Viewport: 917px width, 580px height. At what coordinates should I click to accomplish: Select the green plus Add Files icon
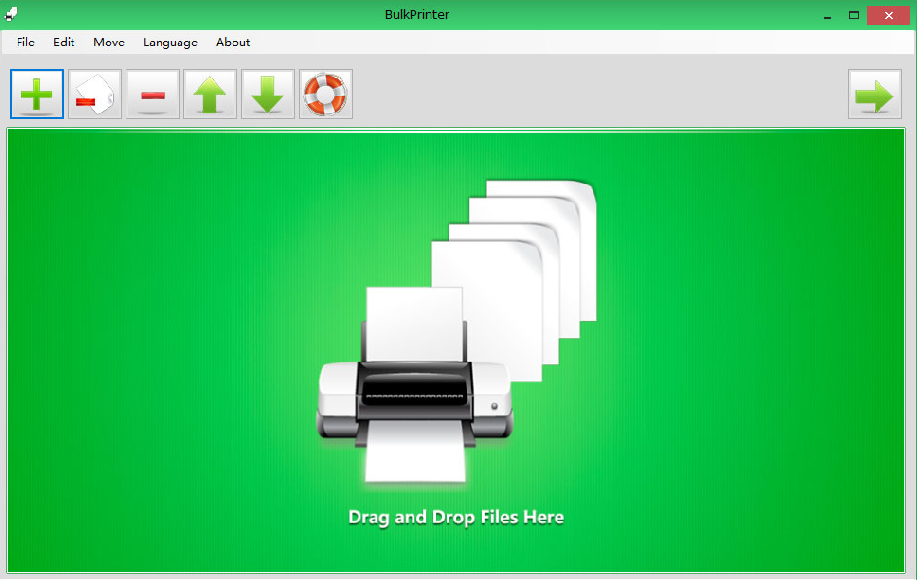coord(36,93)
